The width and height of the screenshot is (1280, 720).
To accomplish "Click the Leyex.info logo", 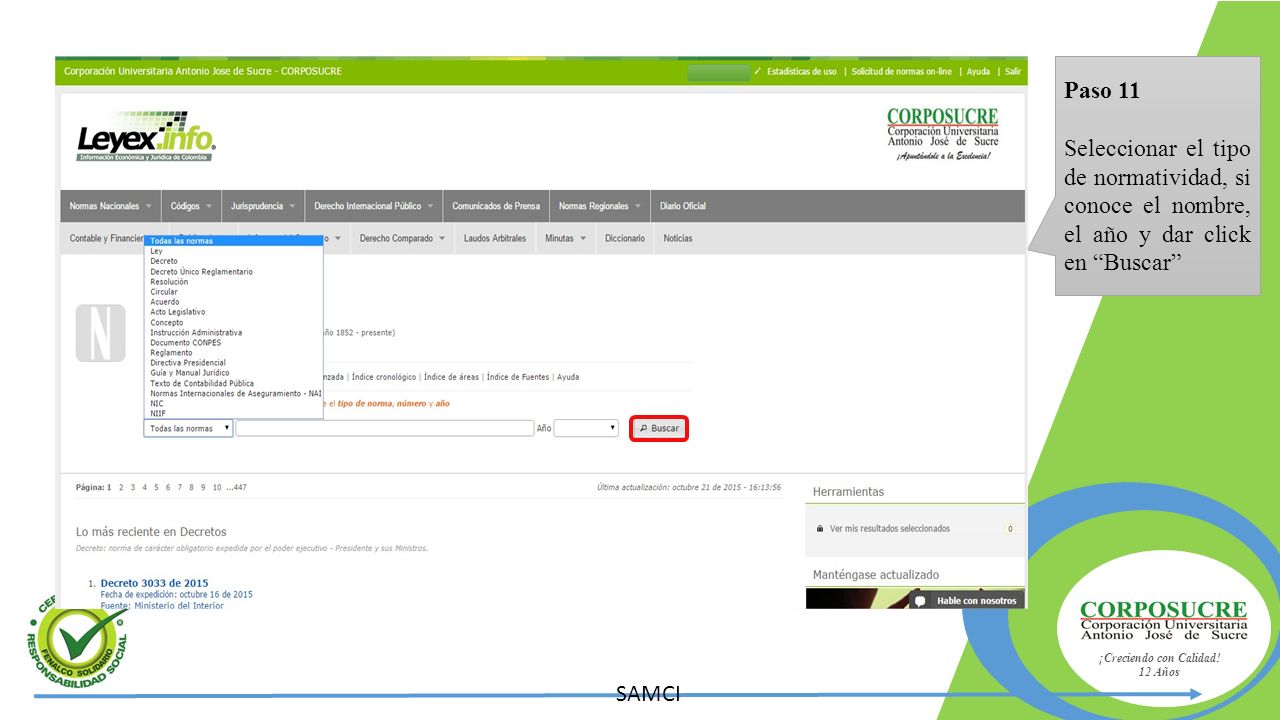I will tap(146, 137).
